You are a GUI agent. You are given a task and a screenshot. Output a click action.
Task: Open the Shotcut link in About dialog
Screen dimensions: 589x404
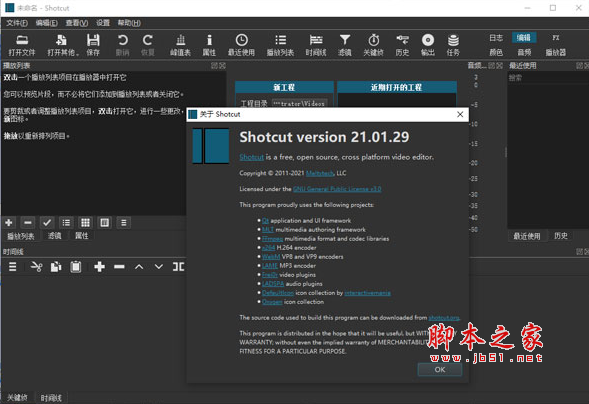[252, 157]
